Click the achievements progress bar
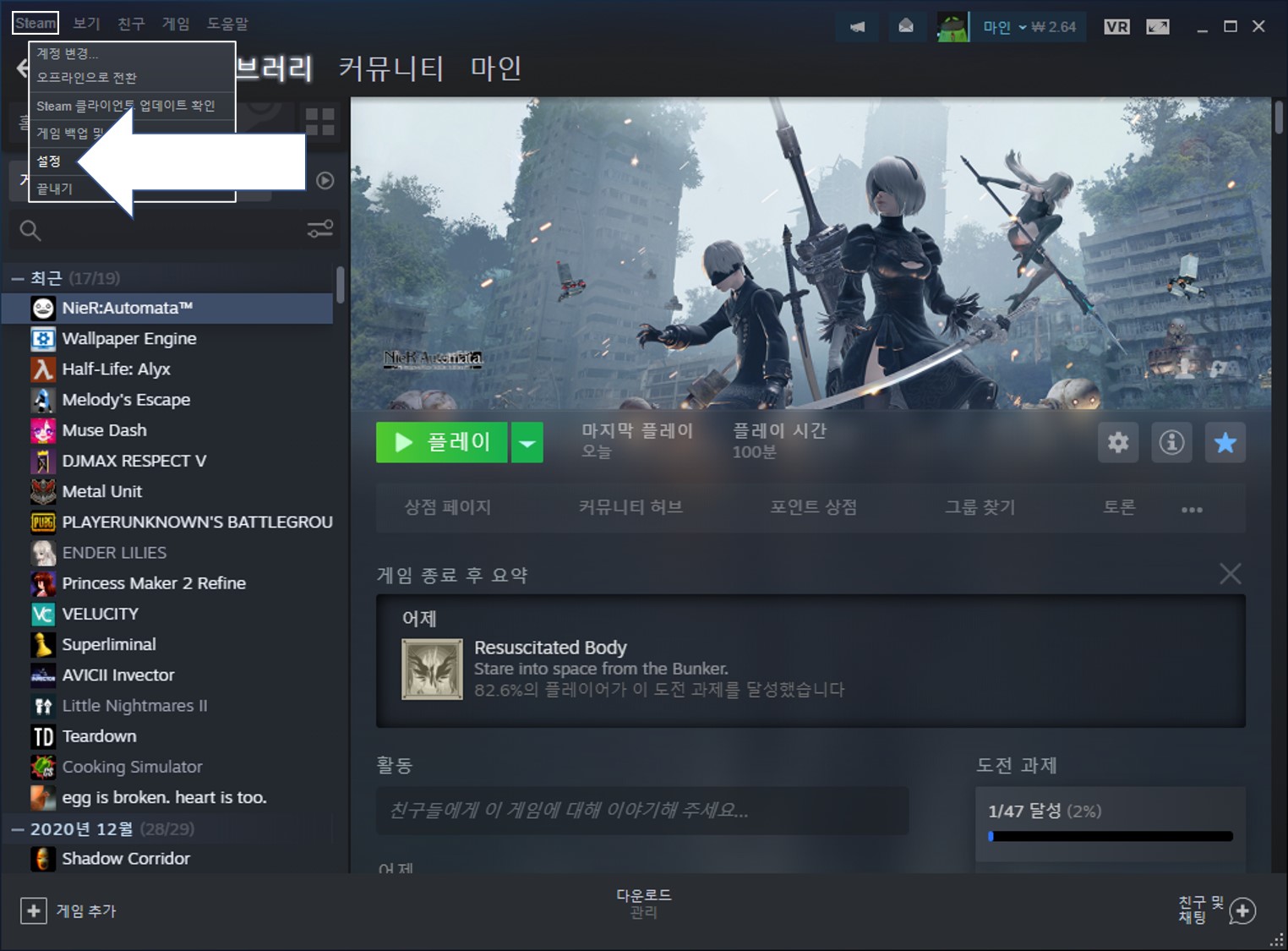The height and width of the screenshot is (951, 1288). (x=1111, y=837)
